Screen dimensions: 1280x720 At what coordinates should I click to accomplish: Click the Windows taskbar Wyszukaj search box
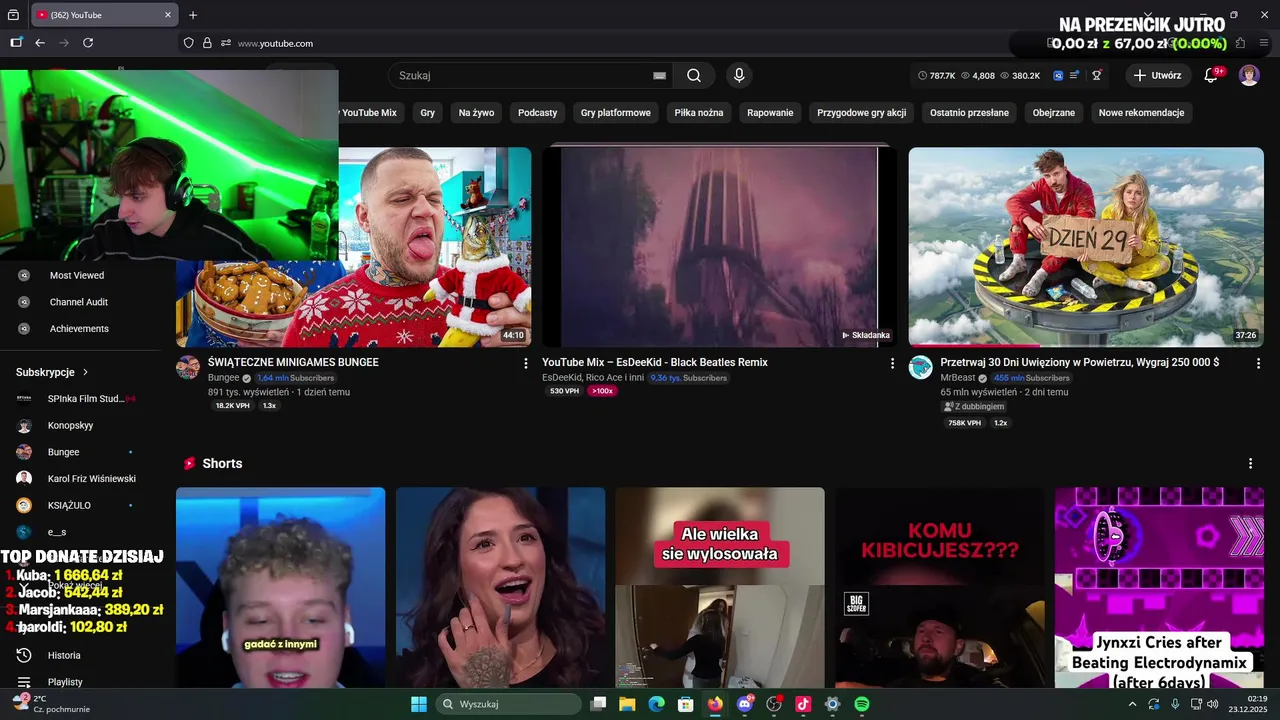[x=508, y=704]
